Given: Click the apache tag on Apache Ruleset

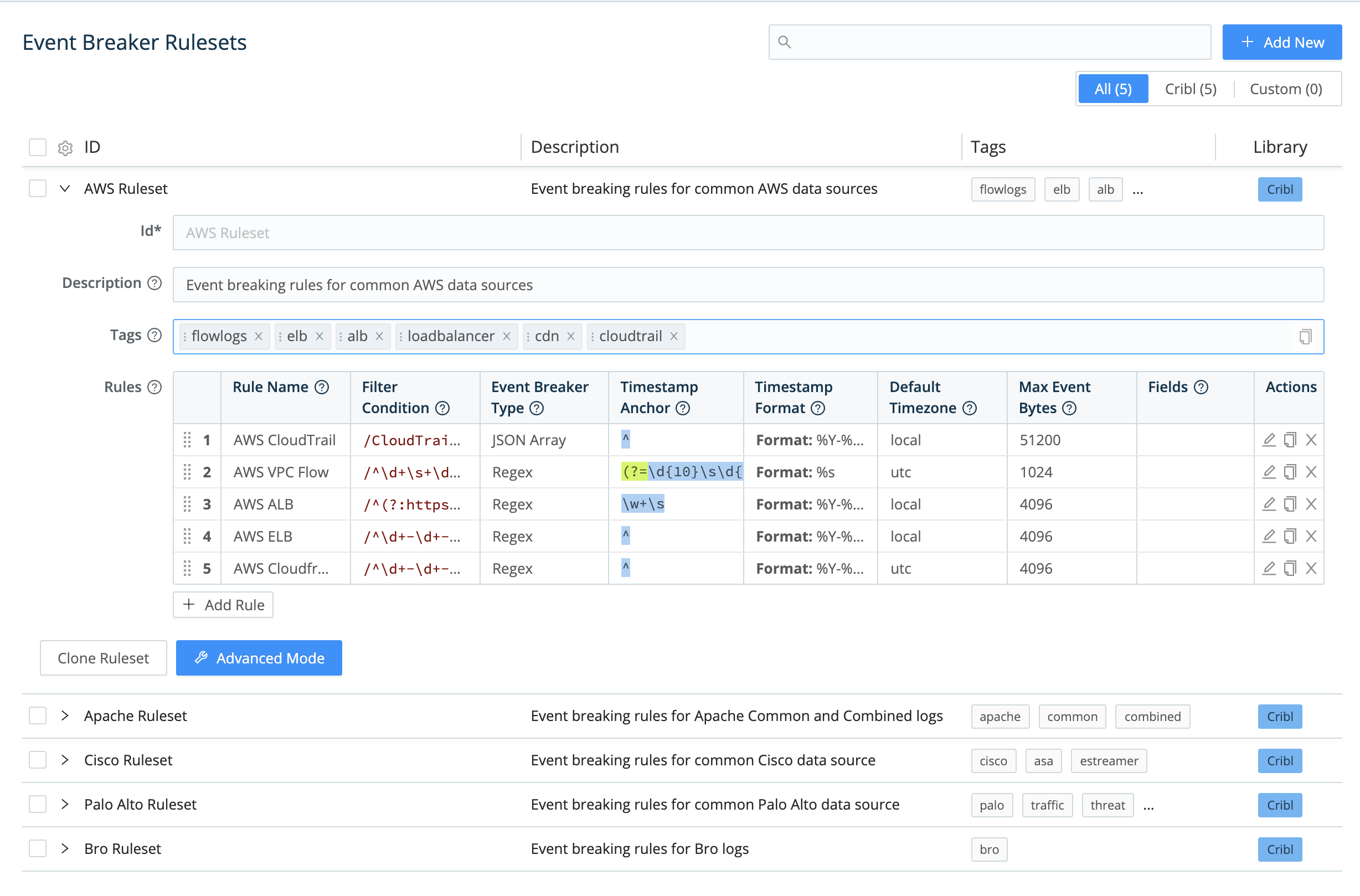Looking at the screenshot, I should click(x=1000, y=717).
